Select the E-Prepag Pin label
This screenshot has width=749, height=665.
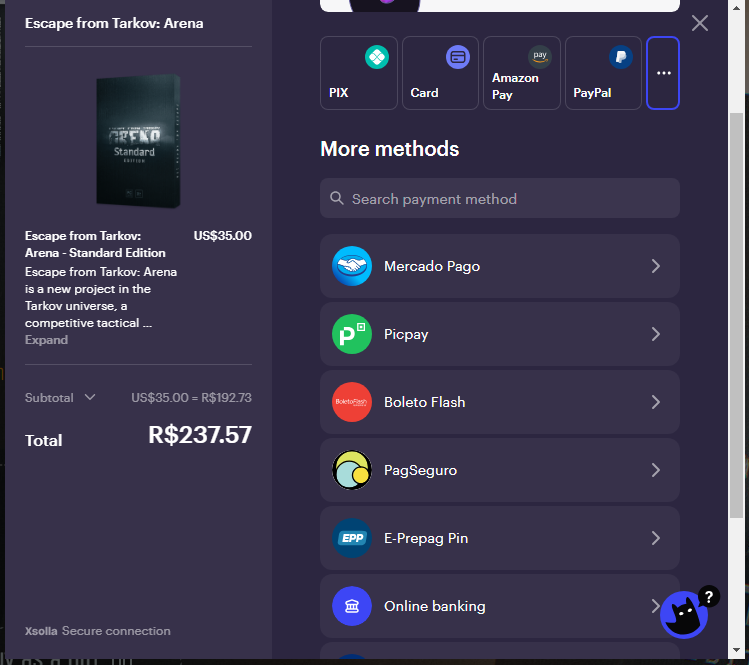coord(426,538)
